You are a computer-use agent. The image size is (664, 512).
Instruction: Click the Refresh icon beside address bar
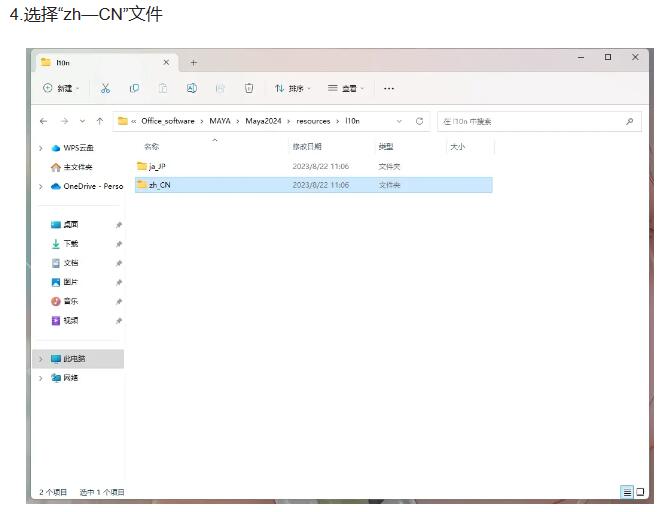point(419,121)
